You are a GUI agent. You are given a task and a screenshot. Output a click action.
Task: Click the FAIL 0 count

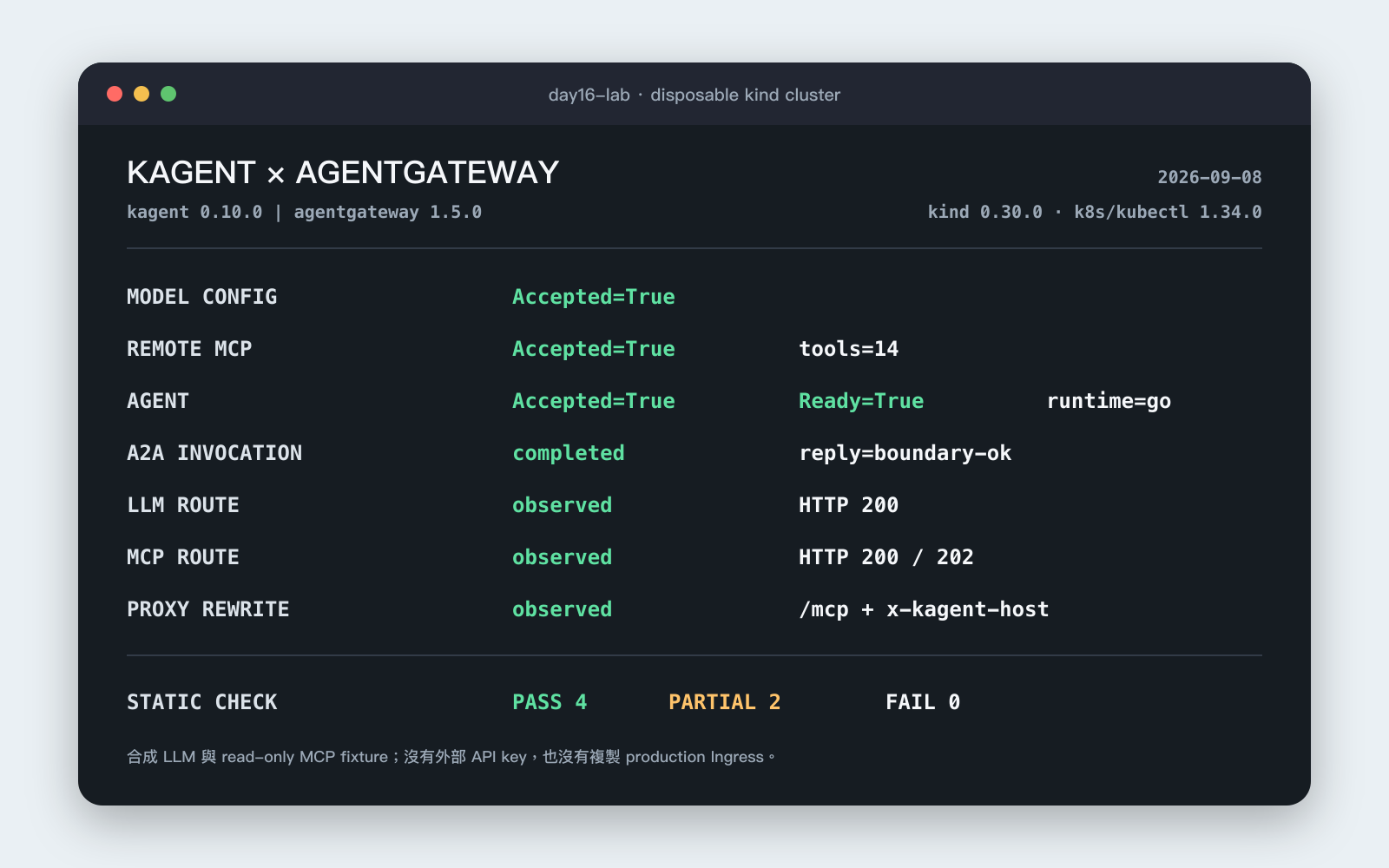click(x=923, y=702)
